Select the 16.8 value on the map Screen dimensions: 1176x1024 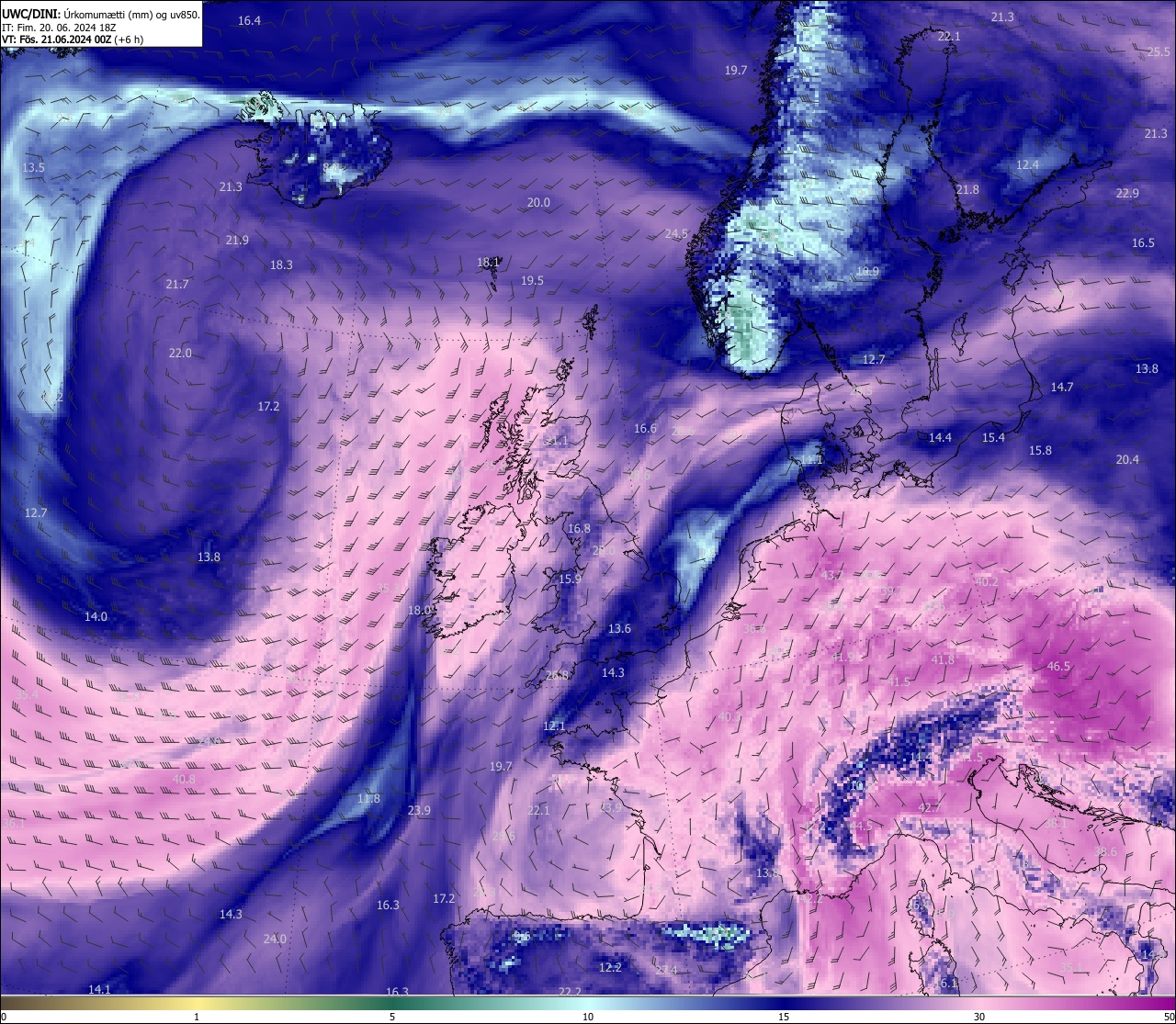(579, 528)
